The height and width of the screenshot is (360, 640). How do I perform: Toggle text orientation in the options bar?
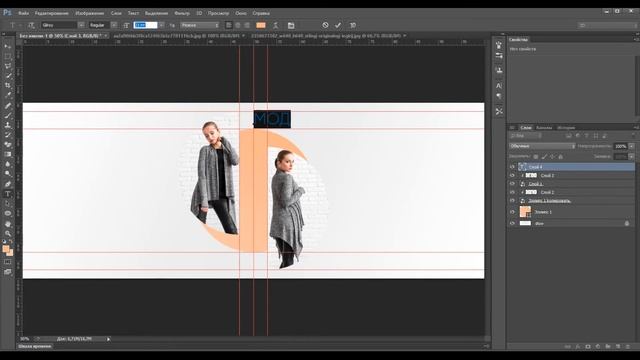[31, 25]
